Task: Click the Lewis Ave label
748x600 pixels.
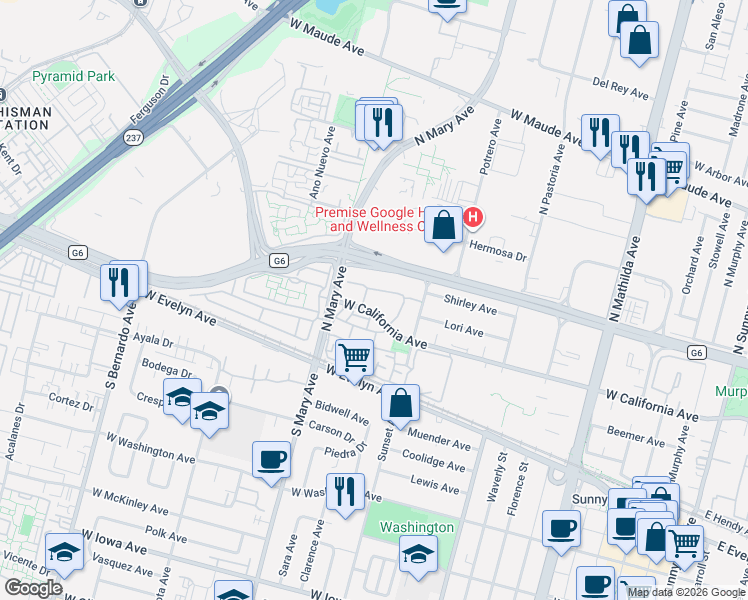Action: (x=435, y=485)
